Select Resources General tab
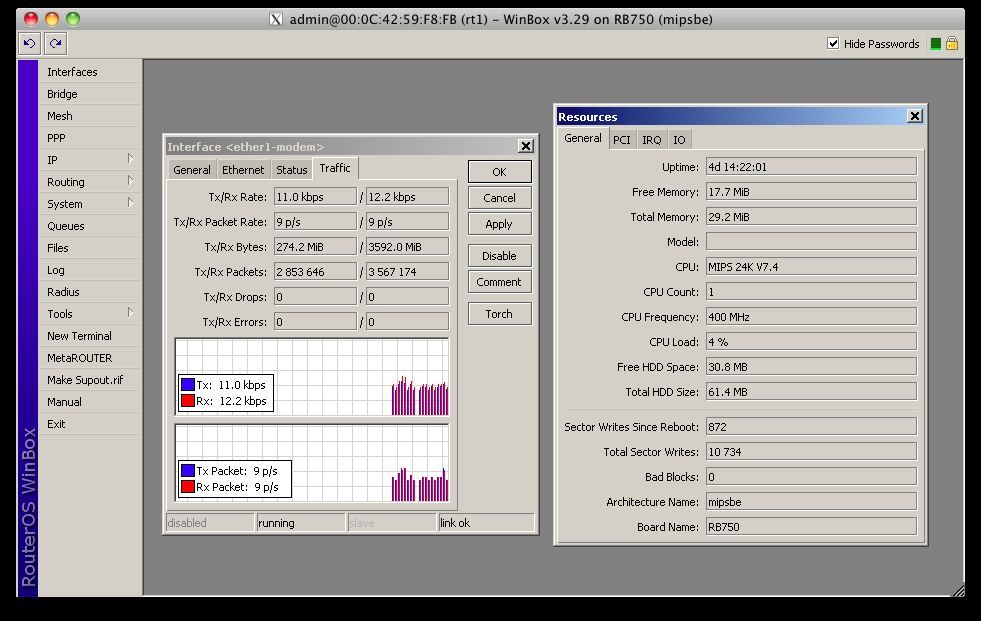The width and height of the screenshot is (981, 621). 582,138
